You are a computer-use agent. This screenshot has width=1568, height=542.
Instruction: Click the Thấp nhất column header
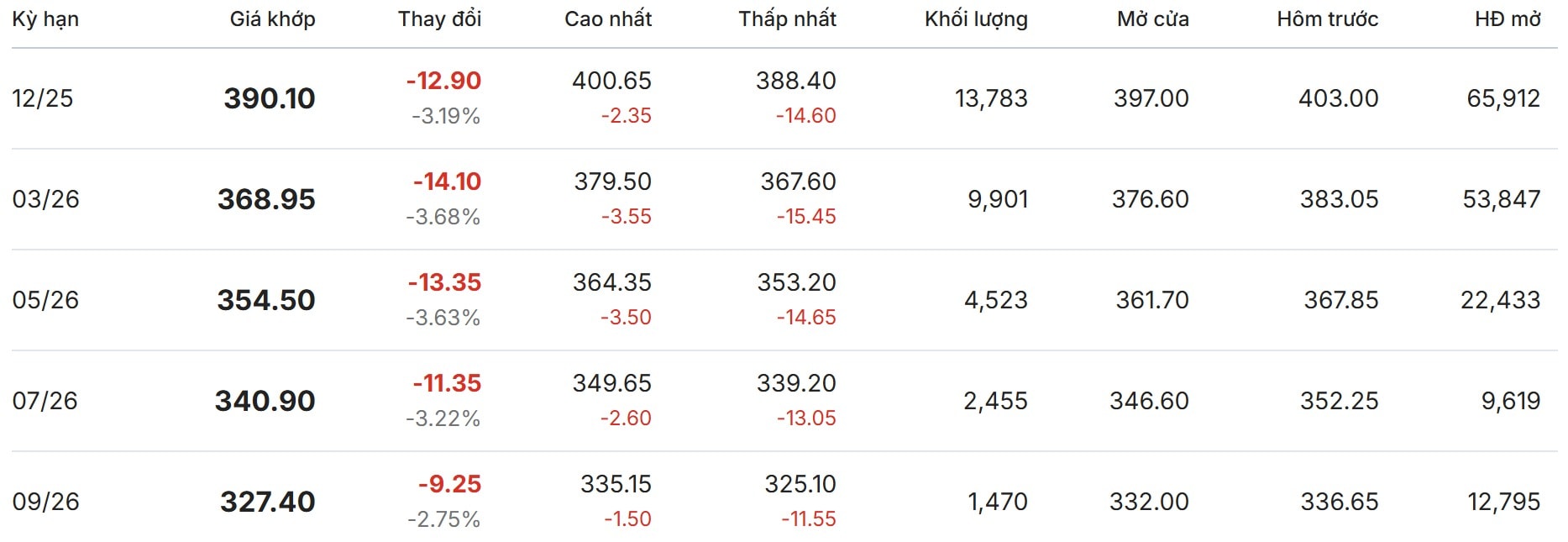pyautogui.click(x=787, y=19)
